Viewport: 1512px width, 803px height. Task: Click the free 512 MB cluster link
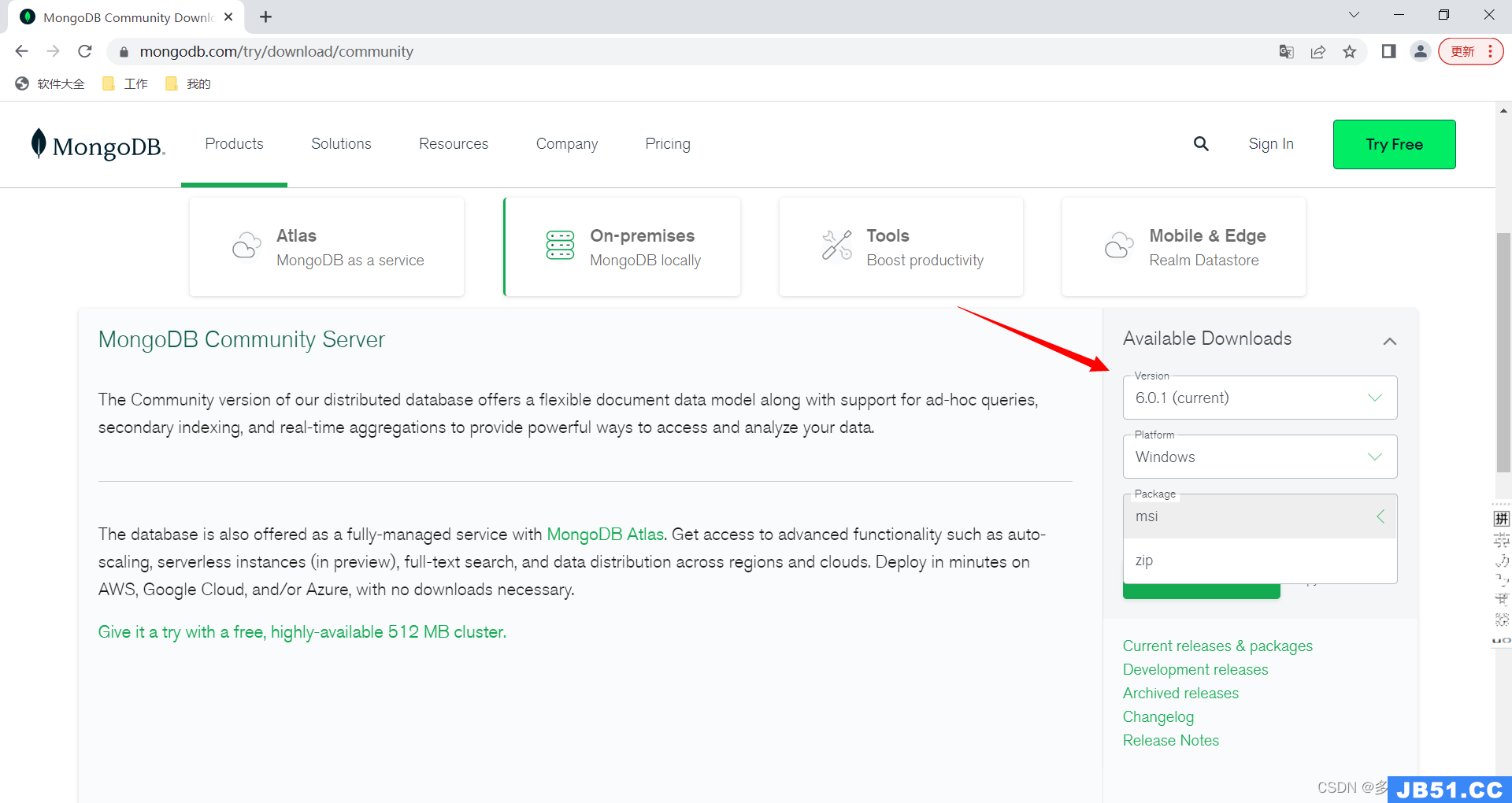click(x=302, y=632)
